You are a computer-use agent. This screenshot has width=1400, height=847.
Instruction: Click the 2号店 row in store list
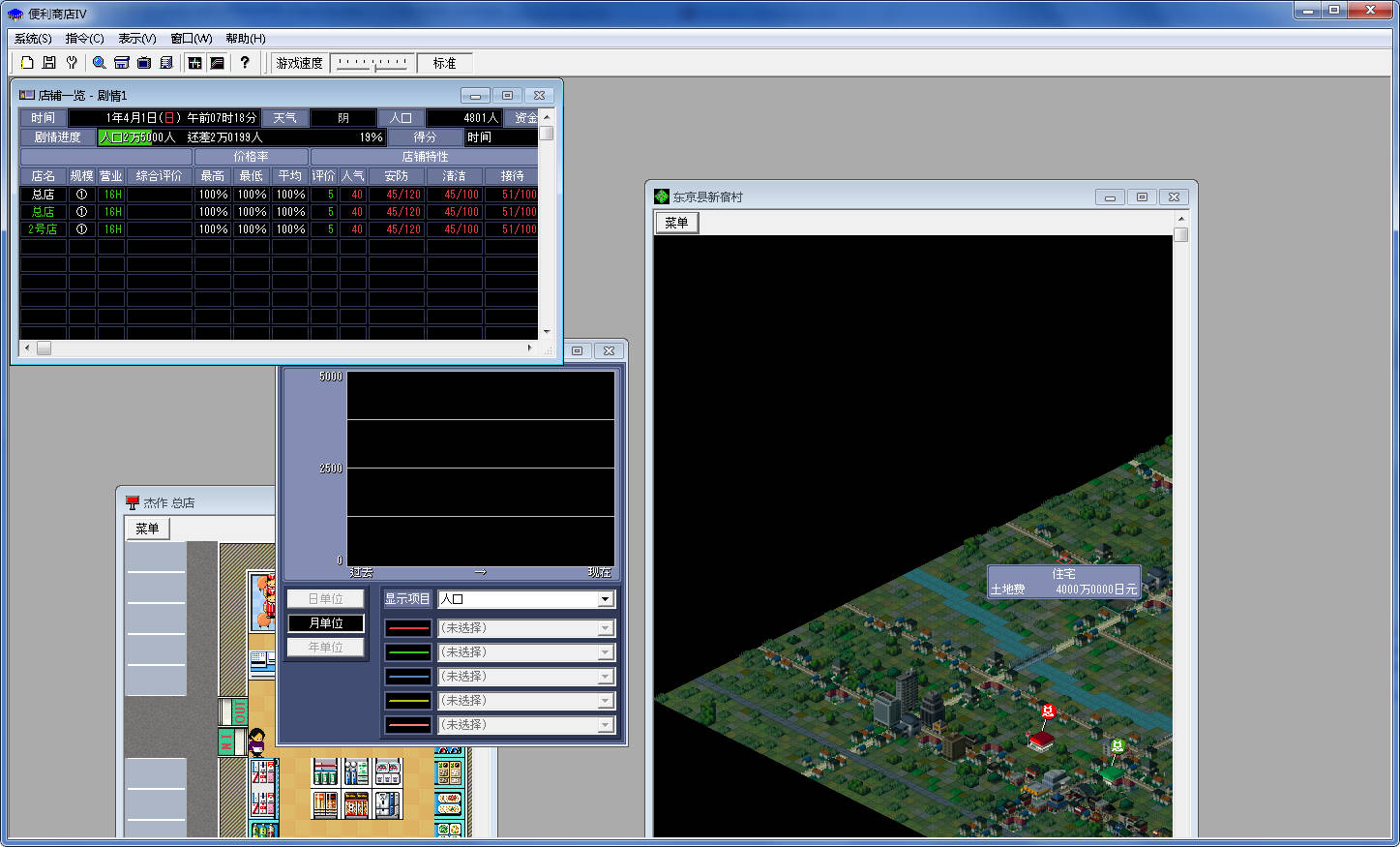(x=44, y=229)
